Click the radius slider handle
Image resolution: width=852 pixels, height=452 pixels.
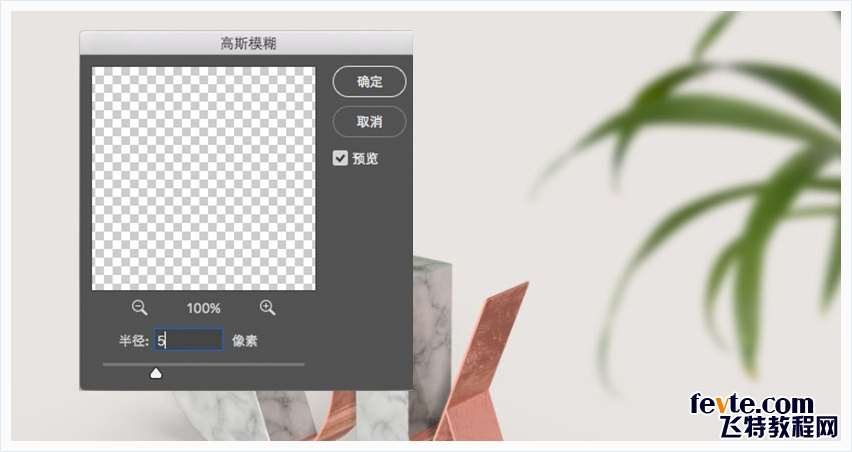point(156,373)
